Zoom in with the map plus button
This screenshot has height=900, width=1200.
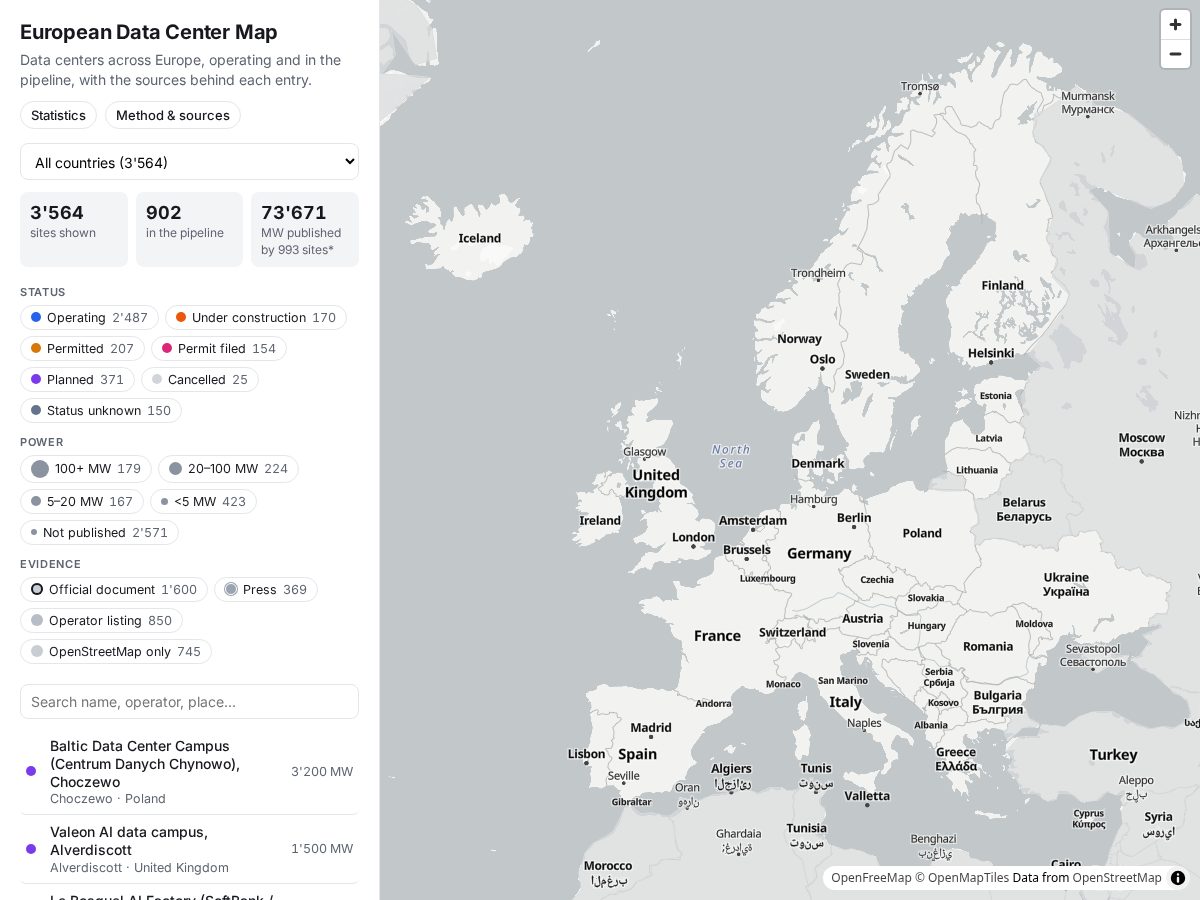(x=1175, y=25)
